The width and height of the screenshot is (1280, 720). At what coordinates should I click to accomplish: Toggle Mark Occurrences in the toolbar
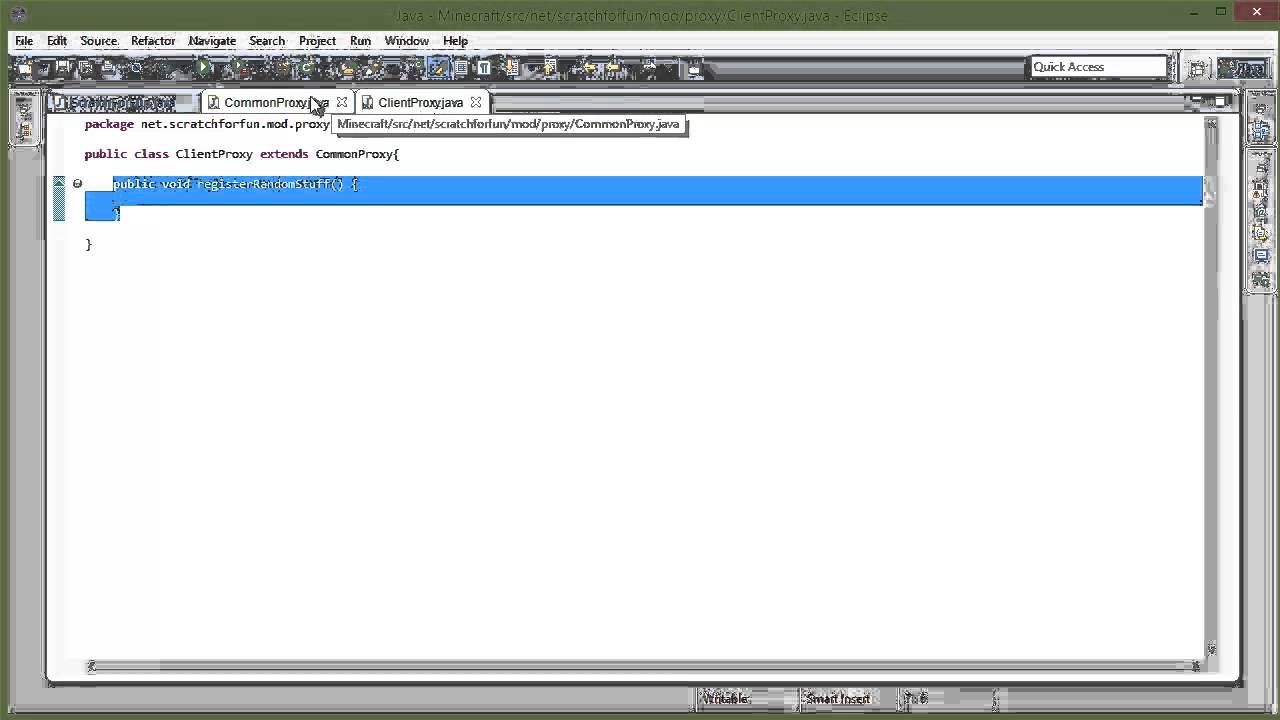pyautogui.click(x=437, y=68)
